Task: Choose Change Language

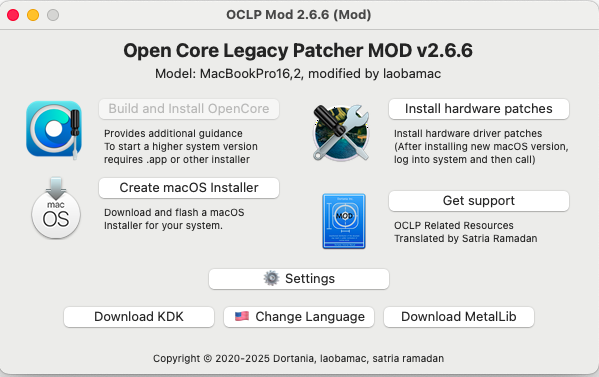Action: [x=299, y=317]
